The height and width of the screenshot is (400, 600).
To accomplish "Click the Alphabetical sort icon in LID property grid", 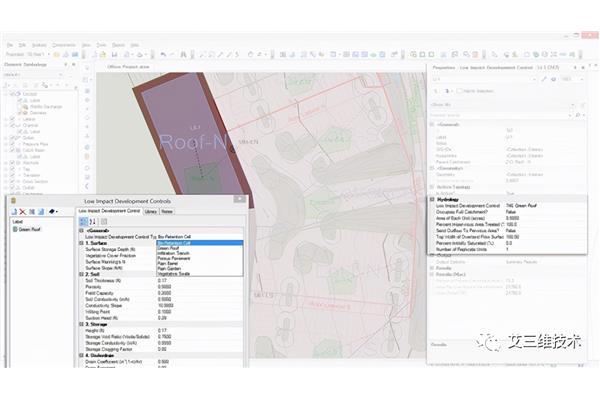I will (93, 222).
